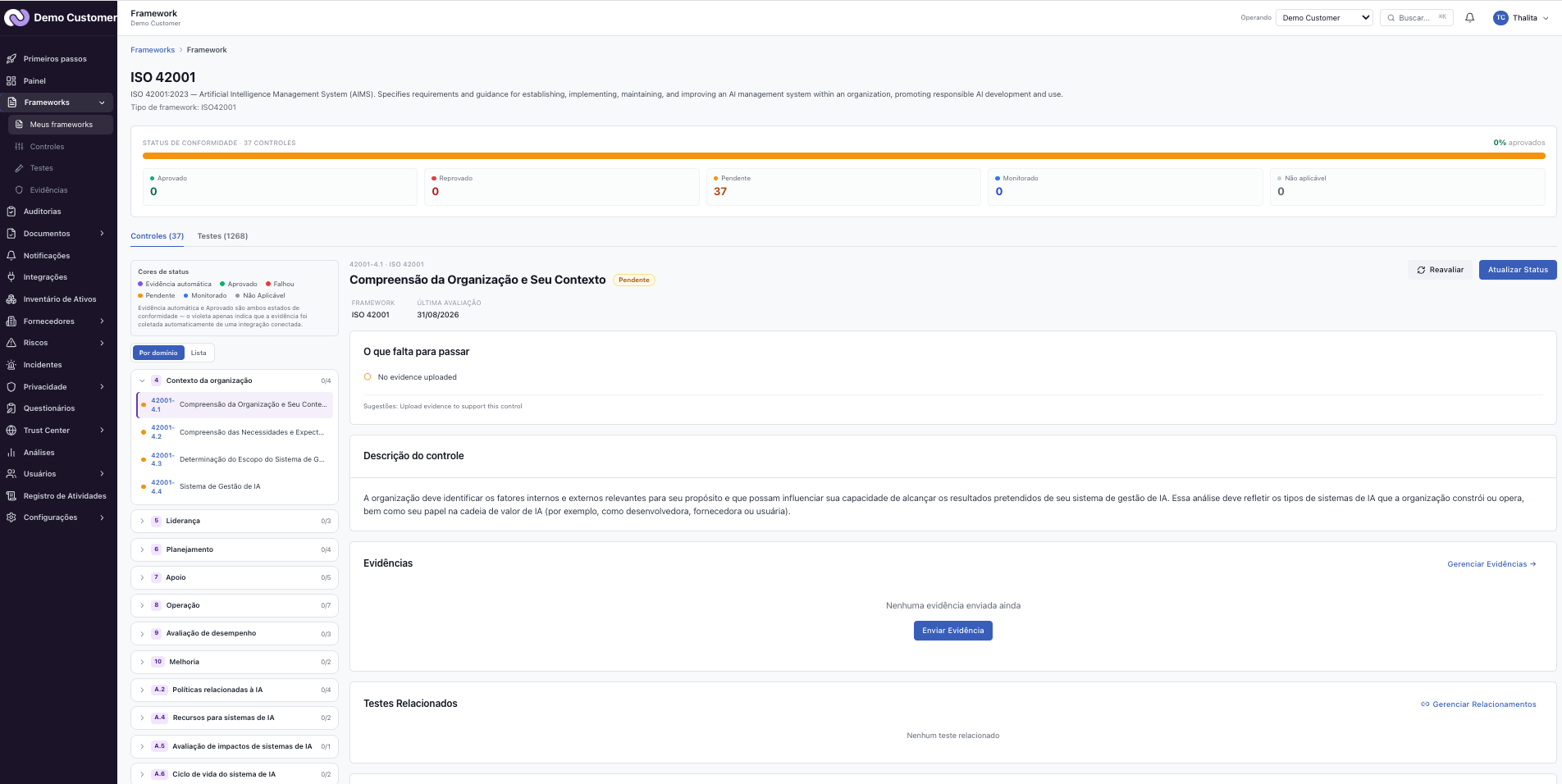Click the TC user avatar

tap(1500, 17)
